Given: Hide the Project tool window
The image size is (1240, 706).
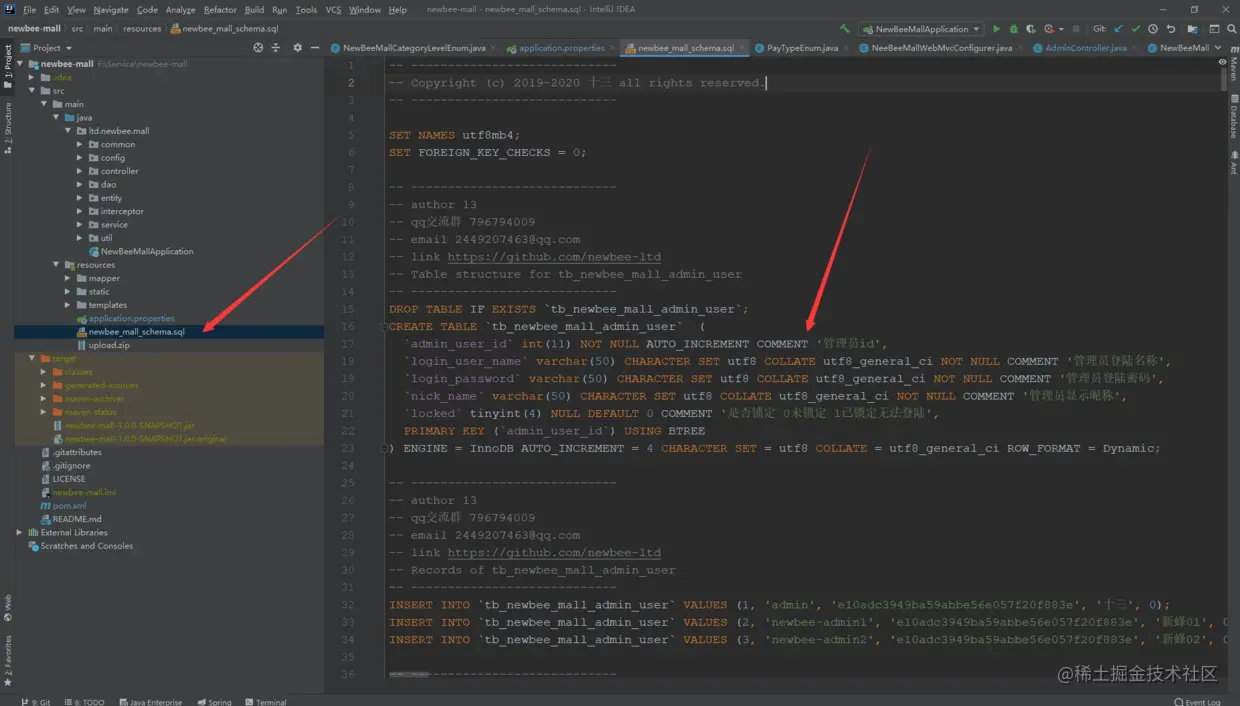Looking at the screenshot, I should [314, 47].
